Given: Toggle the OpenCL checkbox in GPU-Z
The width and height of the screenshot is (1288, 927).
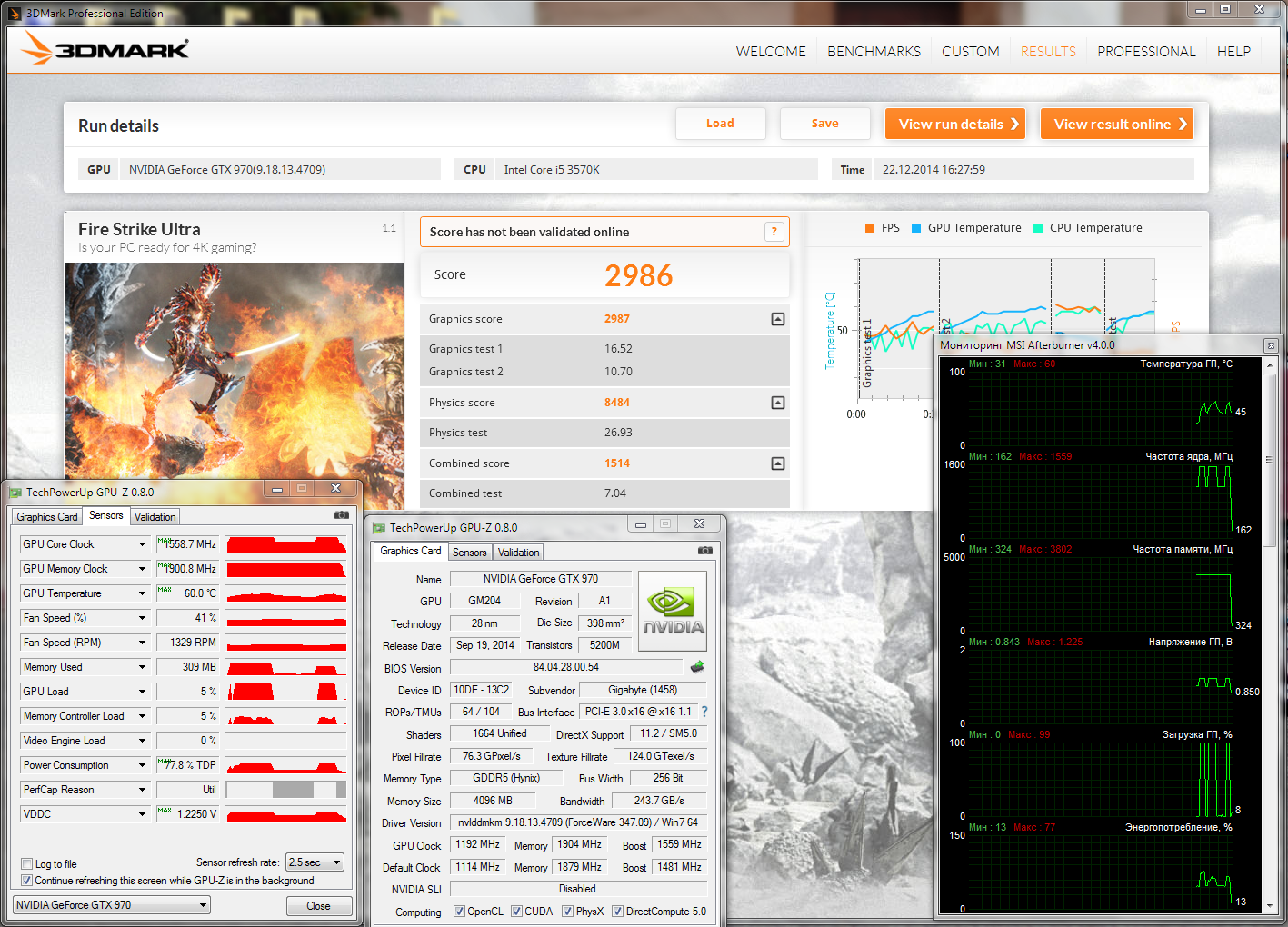Looking at the screenshot, I should point(459,912).
